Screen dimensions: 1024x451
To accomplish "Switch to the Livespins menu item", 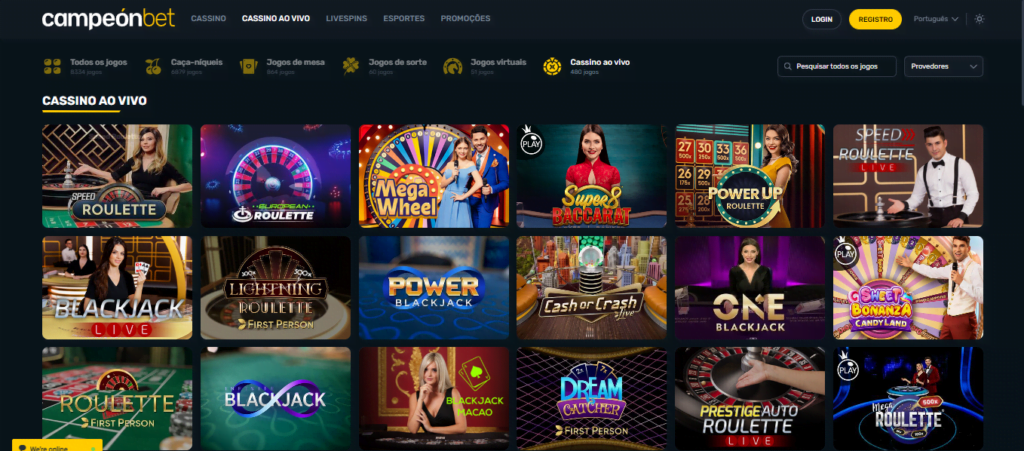I will pyautogui.click(x=346, y=19).
